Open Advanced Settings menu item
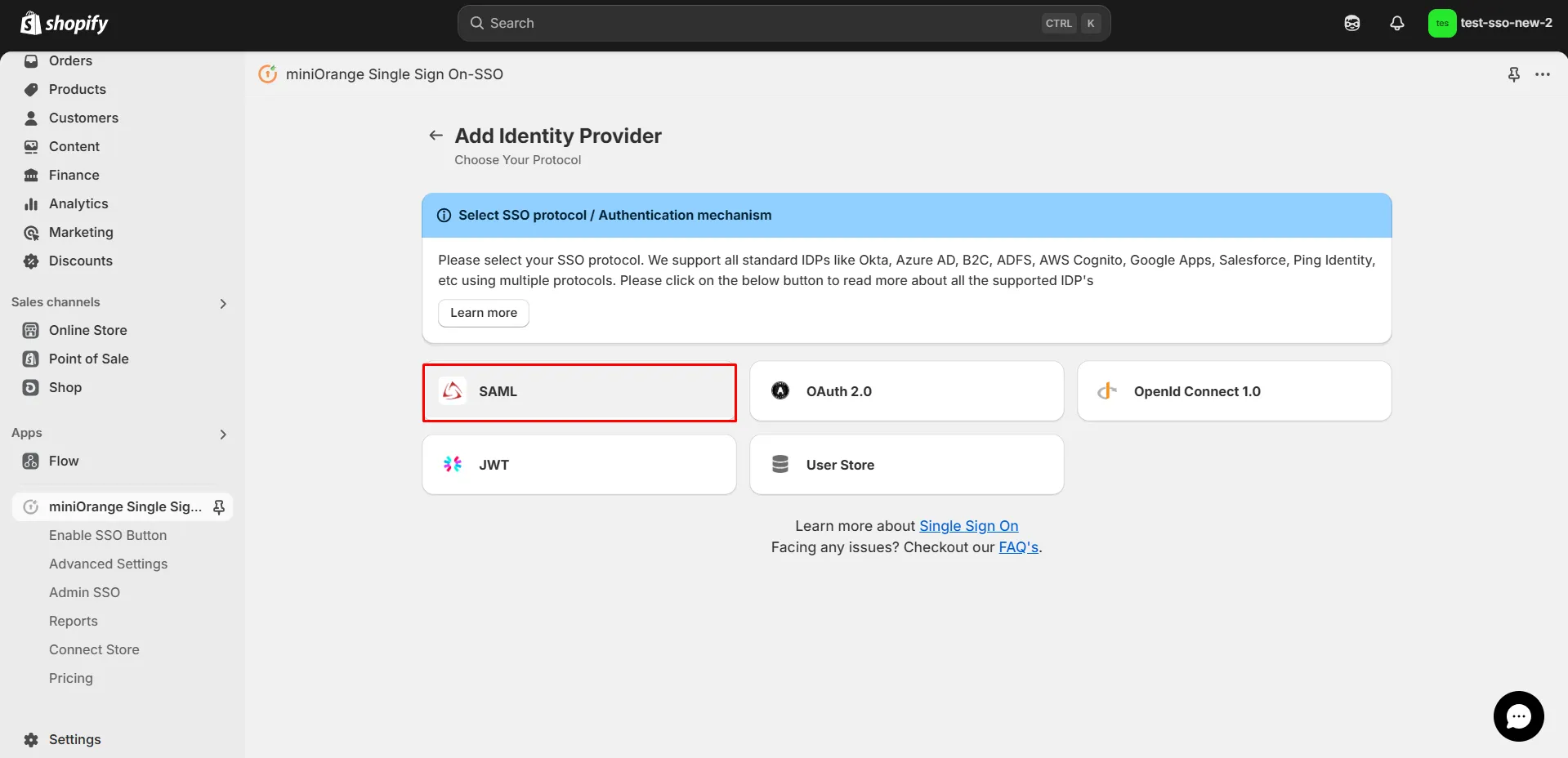 pyautogui.click(x=108, y=564)
